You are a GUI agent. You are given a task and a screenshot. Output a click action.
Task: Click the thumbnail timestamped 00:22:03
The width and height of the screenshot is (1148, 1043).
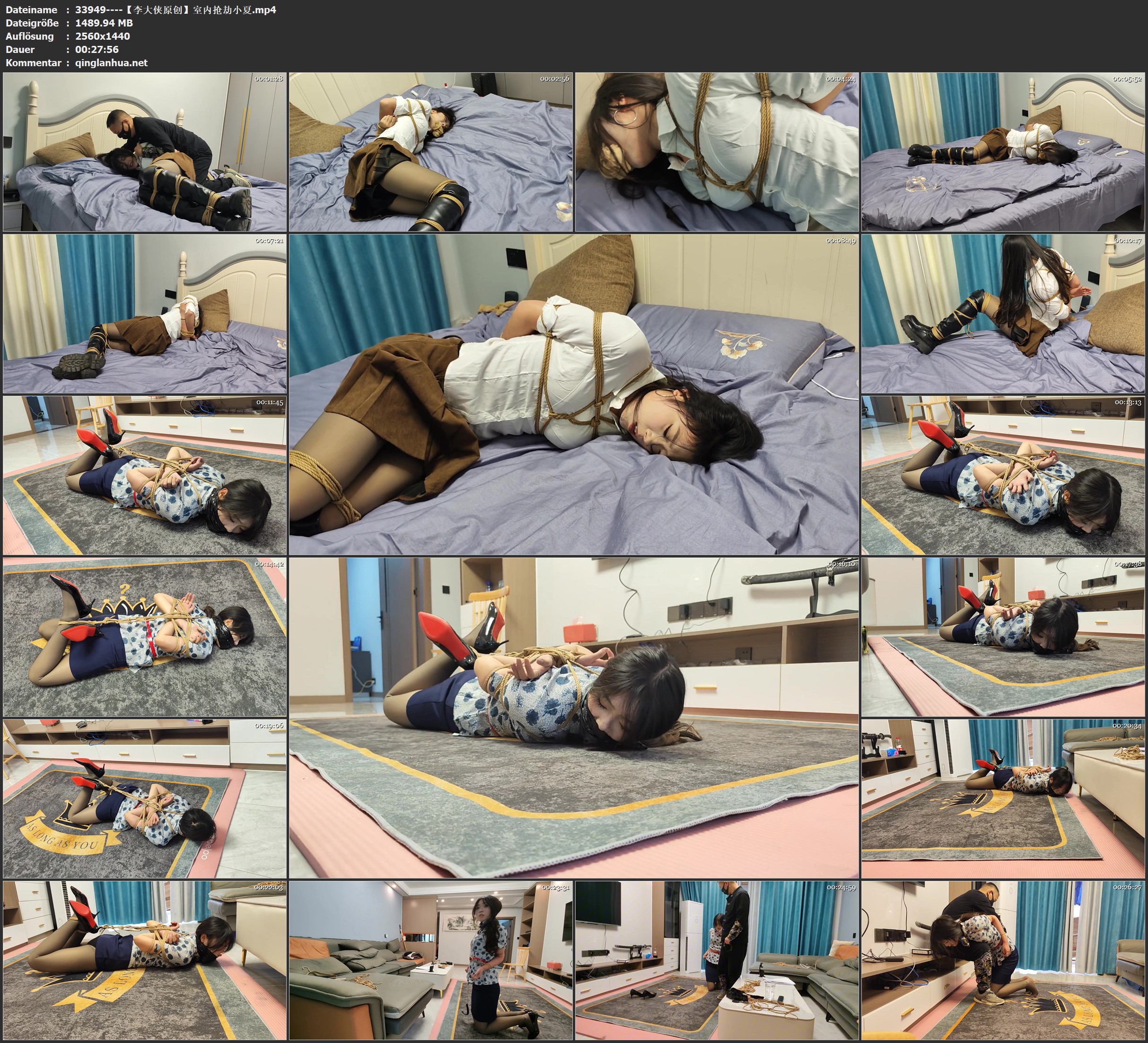tap(145, 960)
